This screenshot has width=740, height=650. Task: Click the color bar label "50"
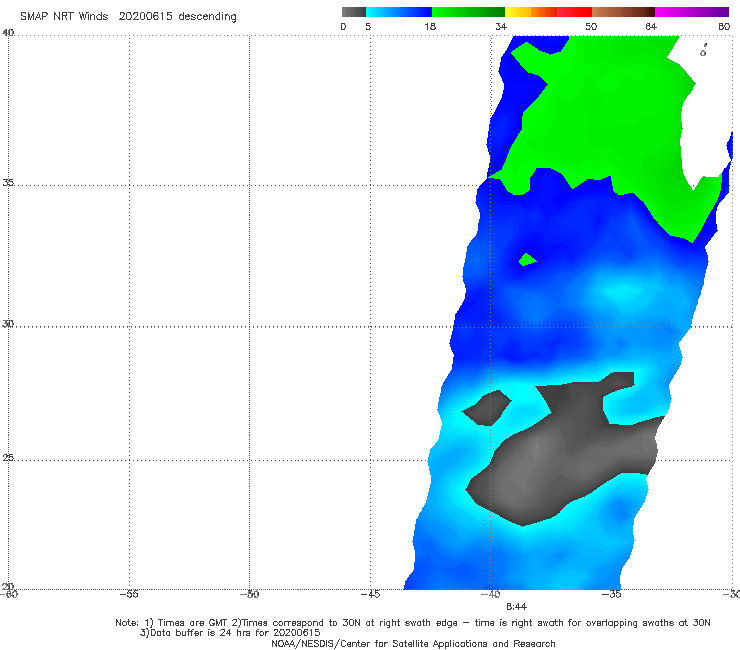[591, 27]
